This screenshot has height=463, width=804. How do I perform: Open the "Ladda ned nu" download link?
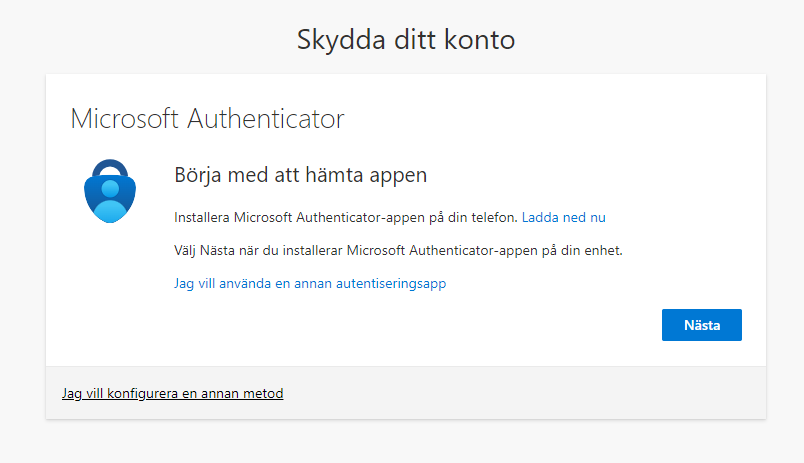tap(564, 217)
